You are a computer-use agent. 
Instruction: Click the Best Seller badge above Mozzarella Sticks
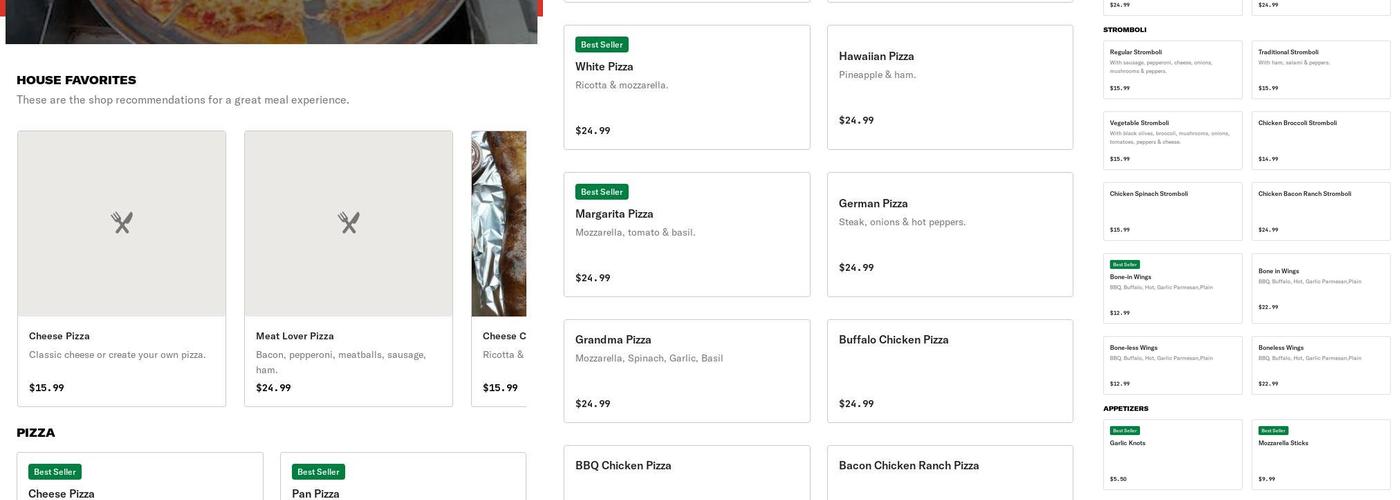coord(1273,431)
